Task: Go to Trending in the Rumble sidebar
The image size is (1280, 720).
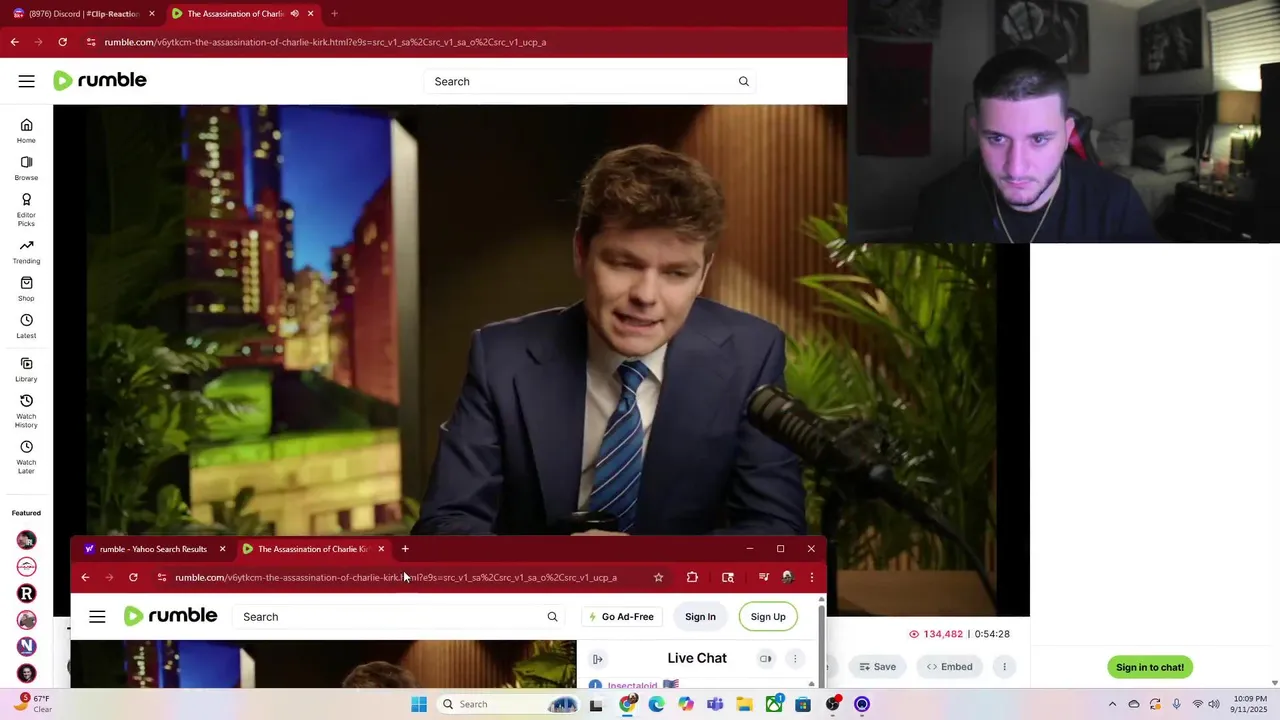Action: point(26,251)
